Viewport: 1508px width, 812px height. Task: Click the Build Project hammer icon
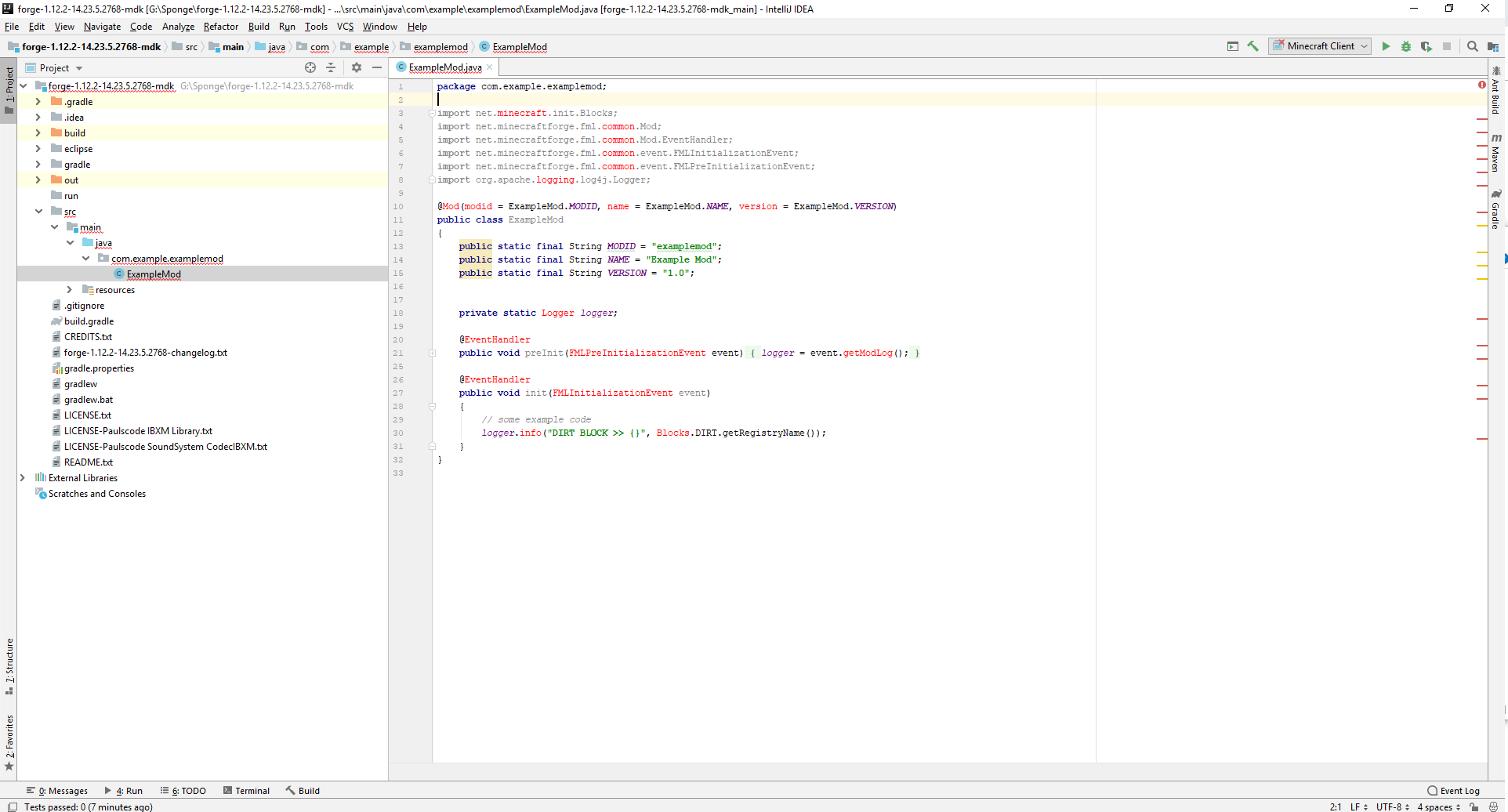[1253, 46]
